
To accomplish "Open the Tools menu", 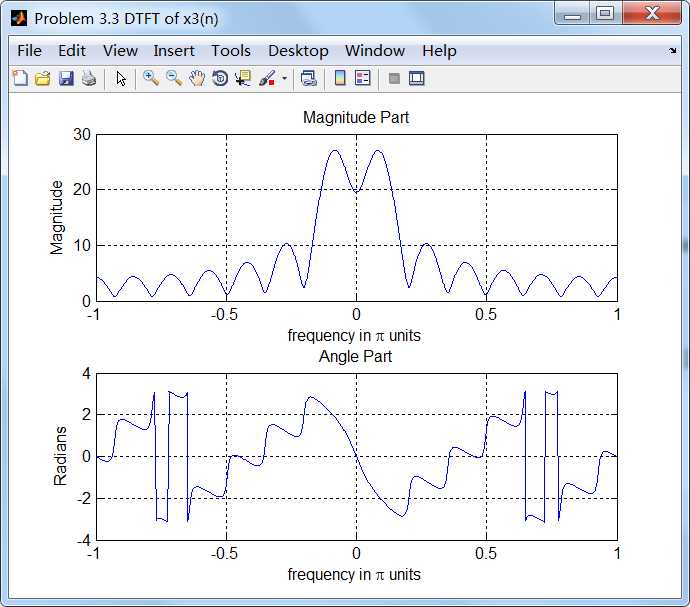I will pyautogui.click(x=231, y=51).
